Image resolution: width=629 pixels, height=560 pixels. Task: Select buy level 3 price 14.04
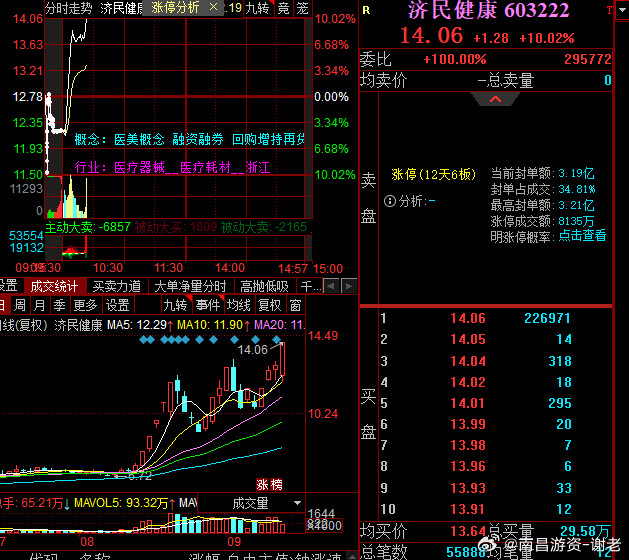pos(468,361)
